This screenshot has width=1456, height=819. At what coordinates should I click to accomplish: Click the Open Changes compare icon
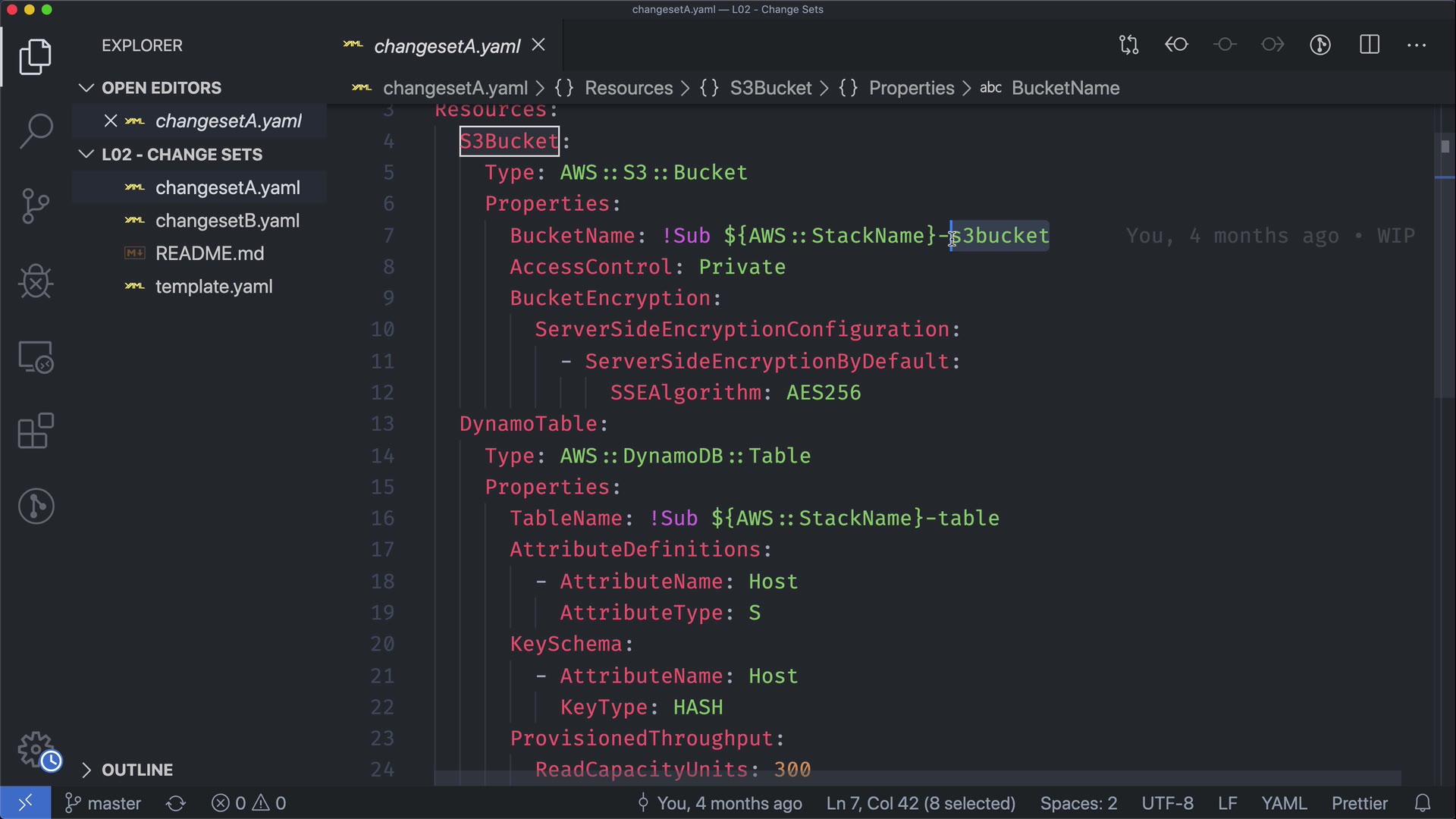pos(1128,45)
